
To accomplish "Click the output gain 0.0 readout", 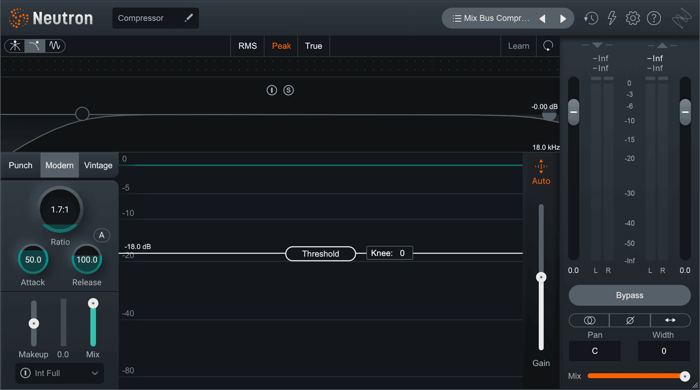I will [x=685, y=270].
